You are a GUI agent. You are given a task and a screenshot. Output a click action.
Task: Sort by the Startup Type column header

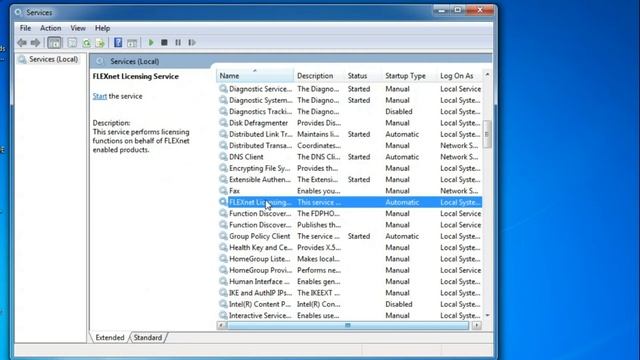click(x=409, y=76)
